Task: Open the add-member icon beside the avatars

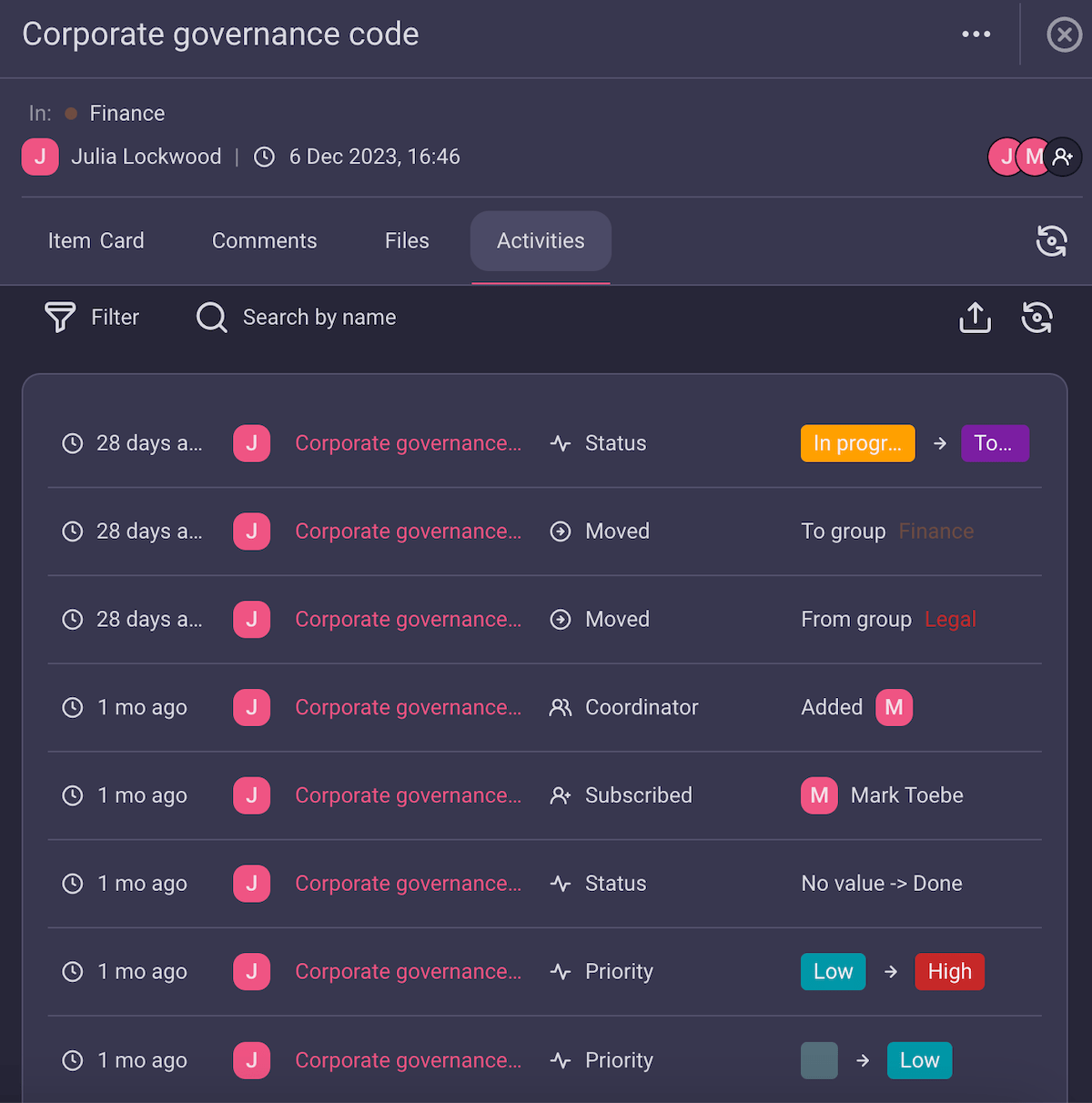Action: (1063, 157)
